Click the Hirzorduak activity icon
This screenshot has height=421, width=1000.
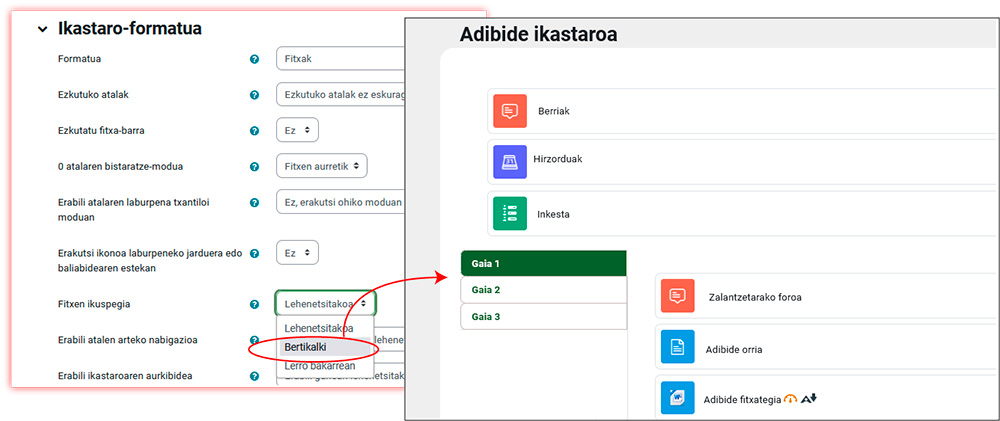[x=510, y=161]
